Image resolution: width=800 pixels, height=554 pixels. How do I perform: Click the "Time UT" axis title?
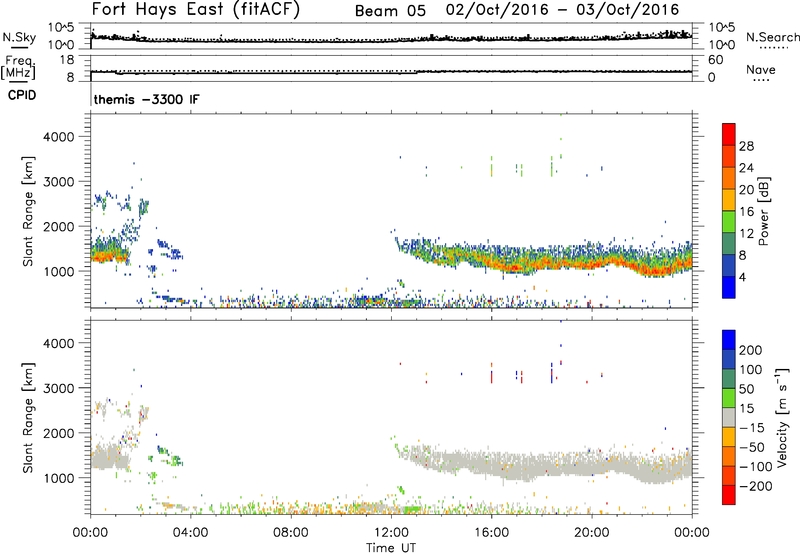[391, 548]
